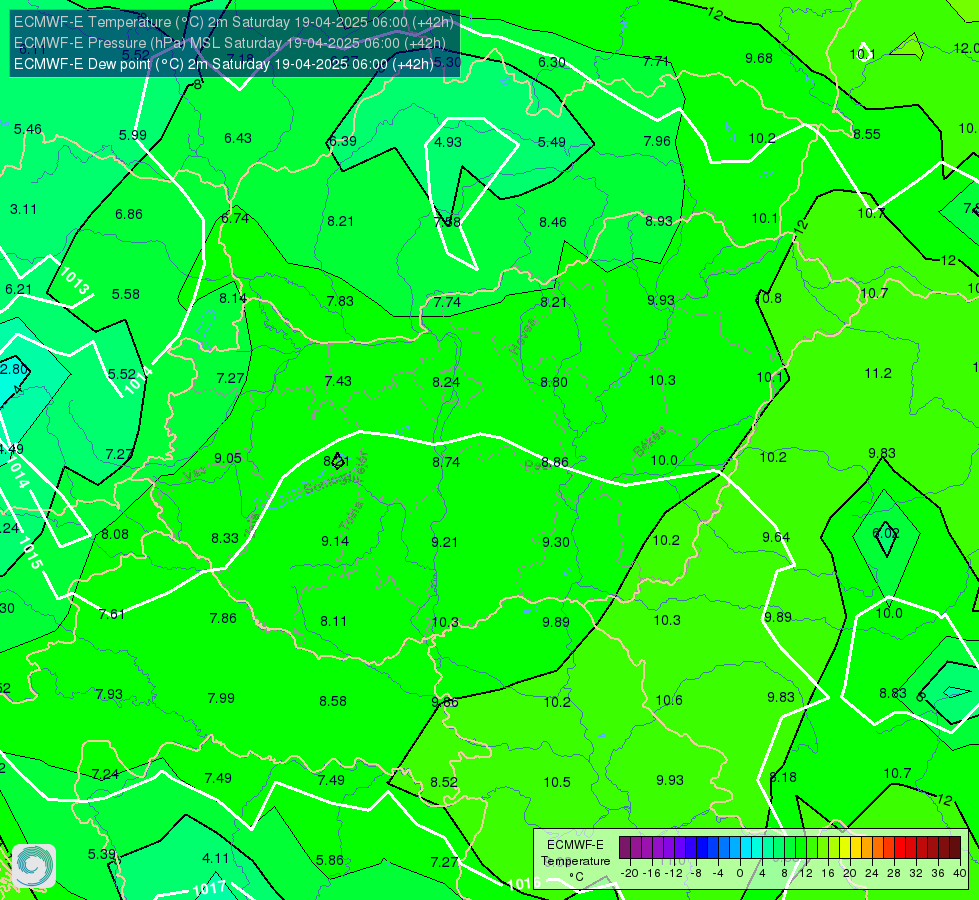The height and width of the screenshot is (900, 979).
Task: Click the map value '9.21'
Action: point(445,542)
